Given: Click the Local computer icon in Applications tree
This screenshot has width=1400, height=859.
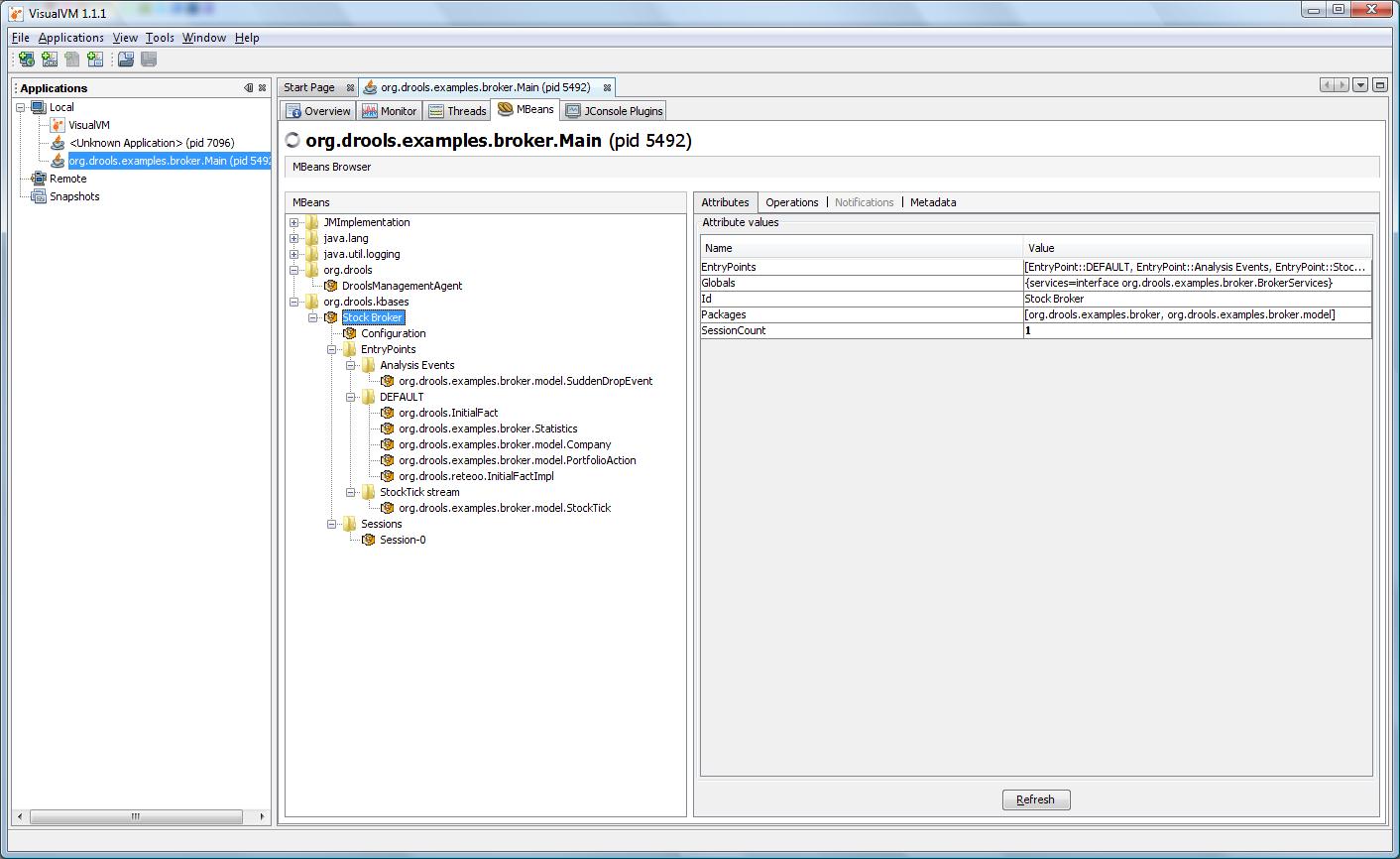Looking at the screenshot, I should [39, 107].
